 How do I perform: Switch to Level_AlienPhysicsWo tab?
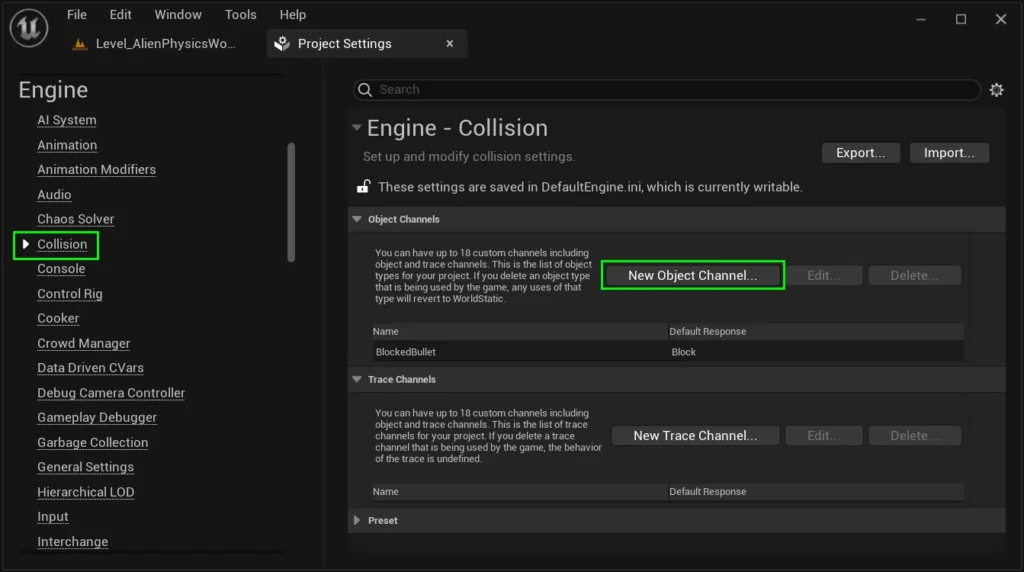pos(160,44)
